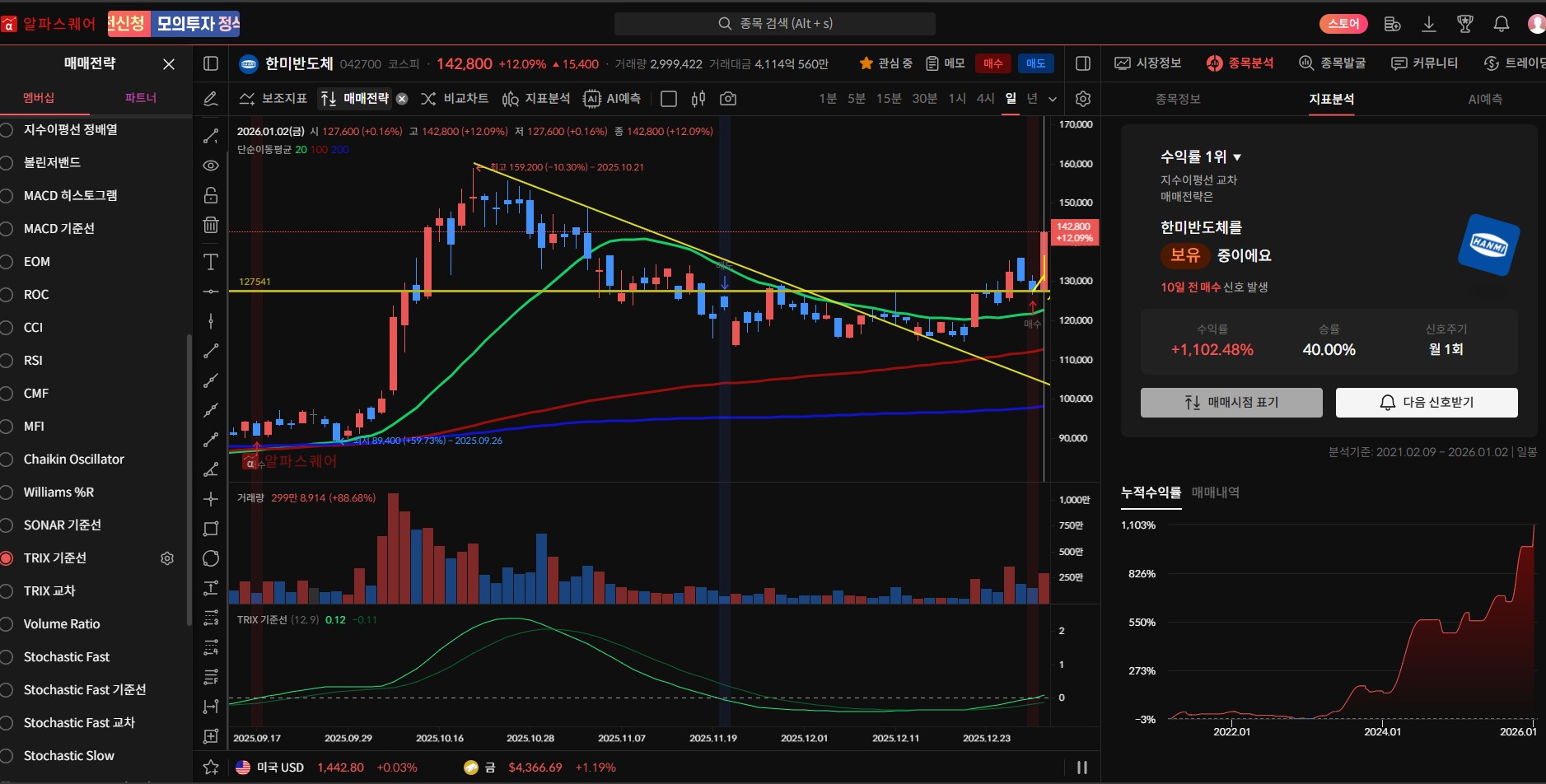This screenshot has width=1546, height=784.
Task: Open 종목정보 tab in right panel
Action: coord(1178,99)
